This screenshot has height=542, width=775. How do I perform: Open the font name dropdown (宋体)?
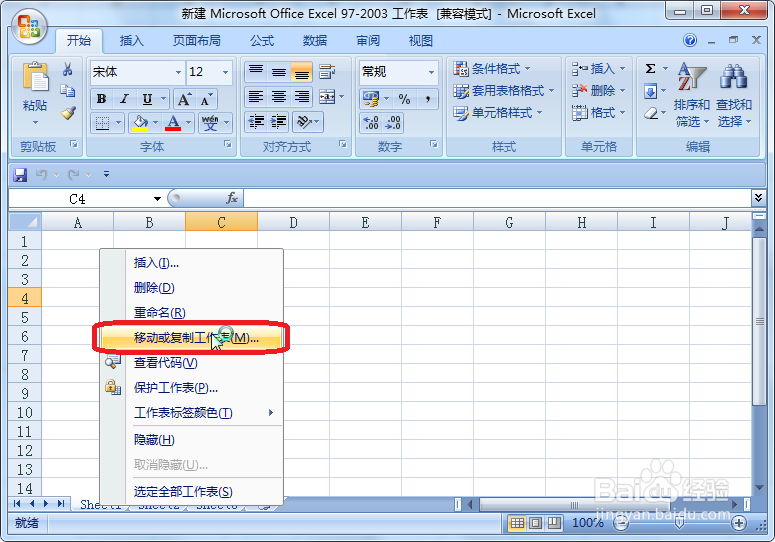tap(178, 72)
